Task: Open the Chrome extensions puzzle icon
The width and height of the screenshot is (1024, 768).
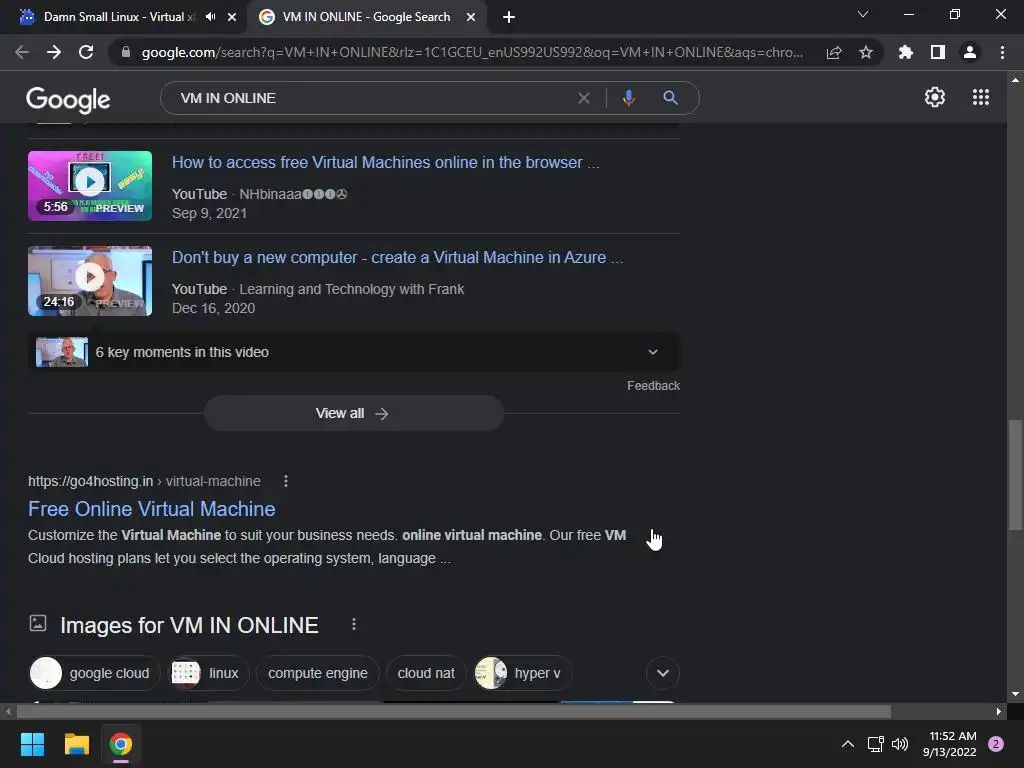Action: [x=906, y=52]
